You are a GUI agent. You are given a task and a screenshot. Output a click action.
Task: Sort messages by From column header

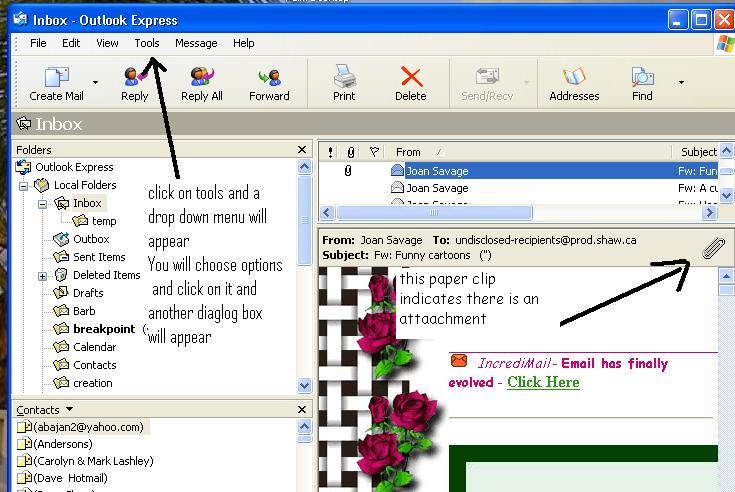click(409, 152)
